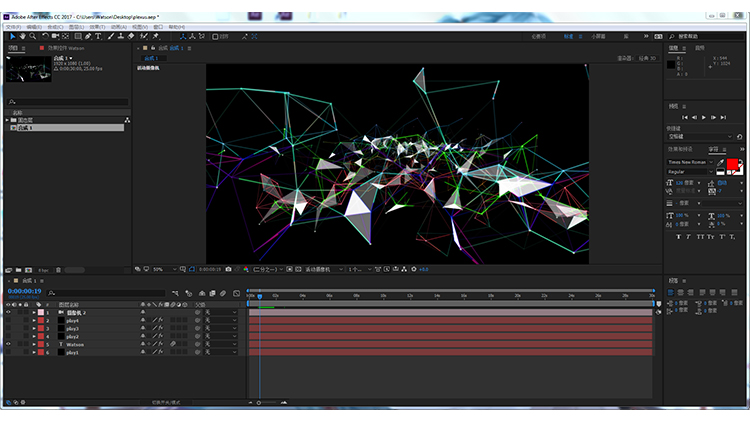The image size is (750, 422).
Task: Open the Regular font style dropdown
Action: pyautogui.click(x=690, y=172)
